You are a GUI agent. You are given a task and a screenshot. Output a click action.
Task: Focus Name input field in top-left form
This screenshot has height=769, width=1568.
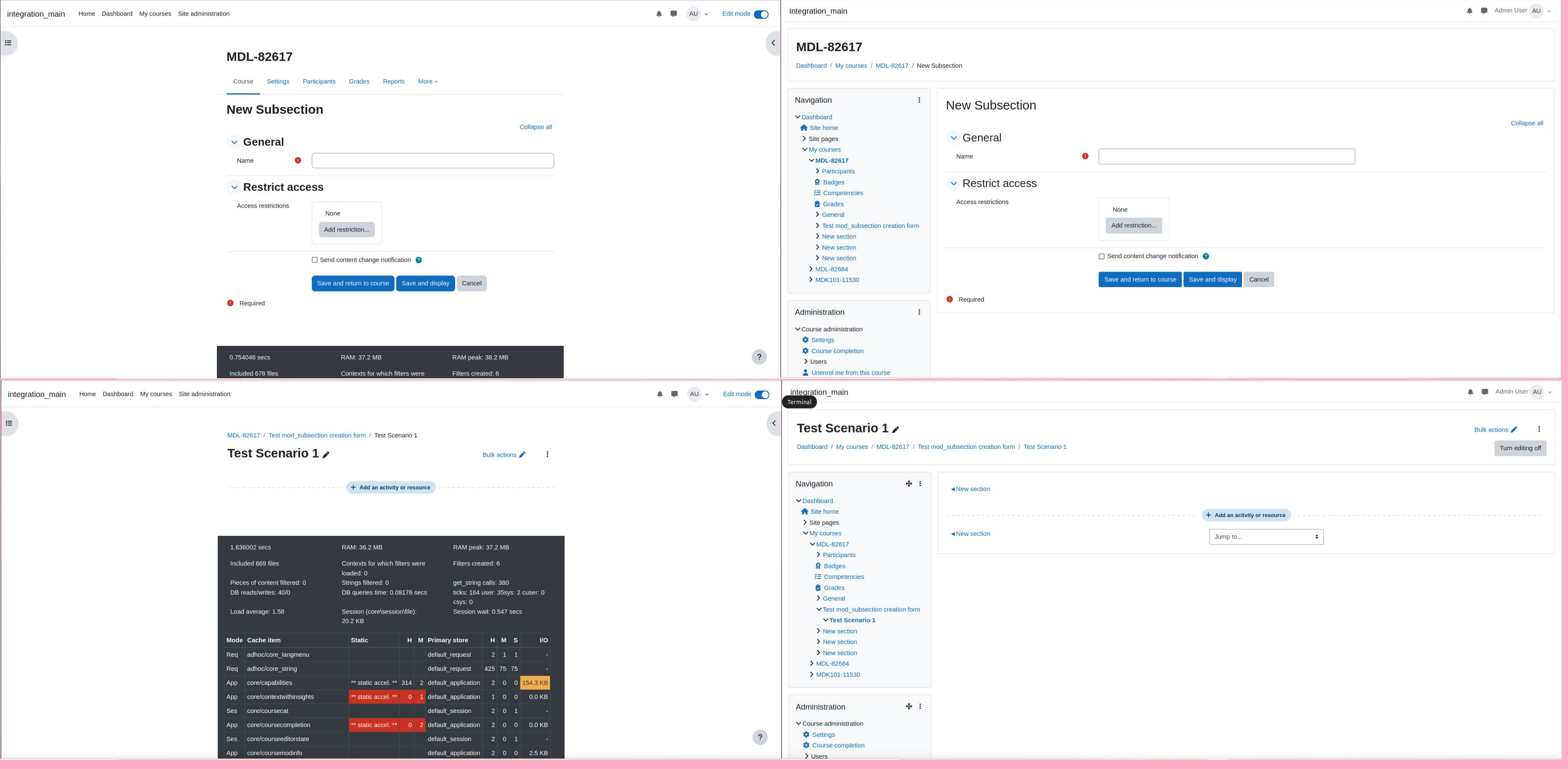[433, 161]
